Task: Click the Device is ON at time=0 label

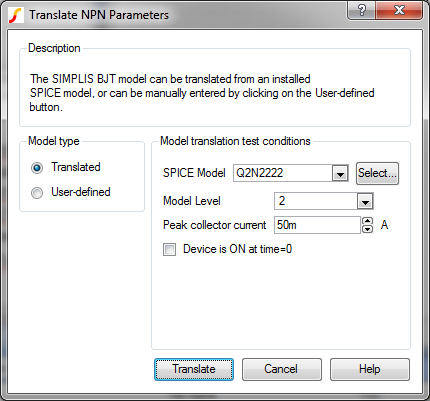Action: [237, 249]
